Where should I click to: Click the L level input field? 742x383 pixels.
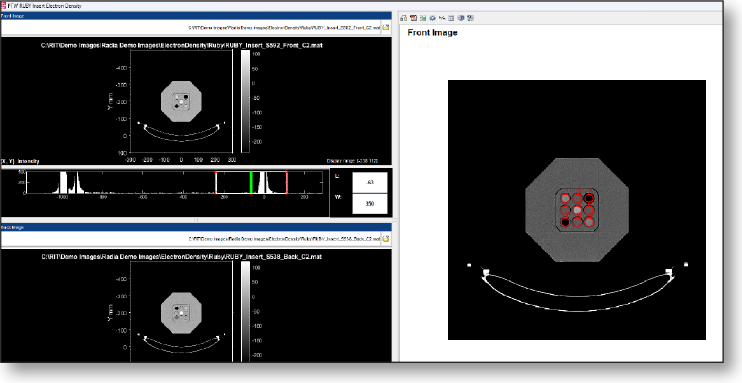[x=370, y=183]
